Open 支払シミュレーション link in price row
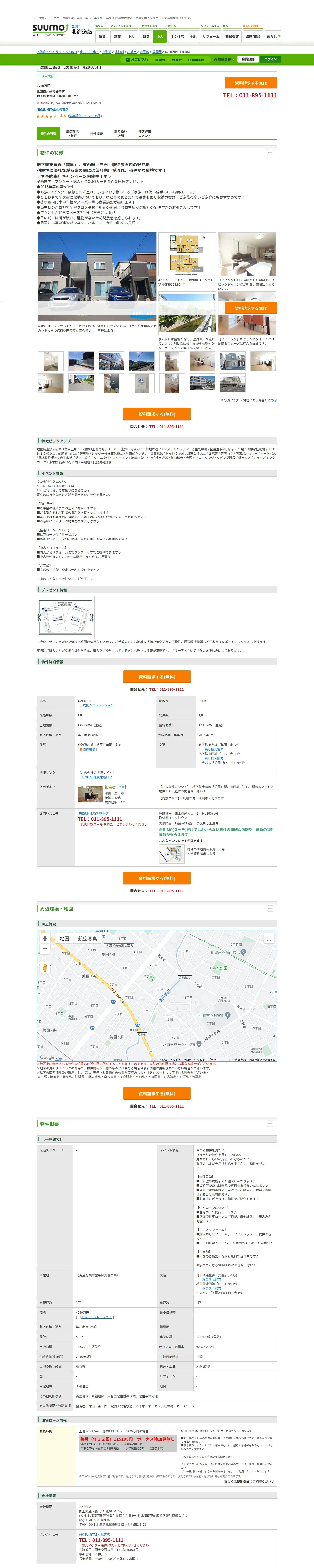314x1568 pixels. (98, 705)
